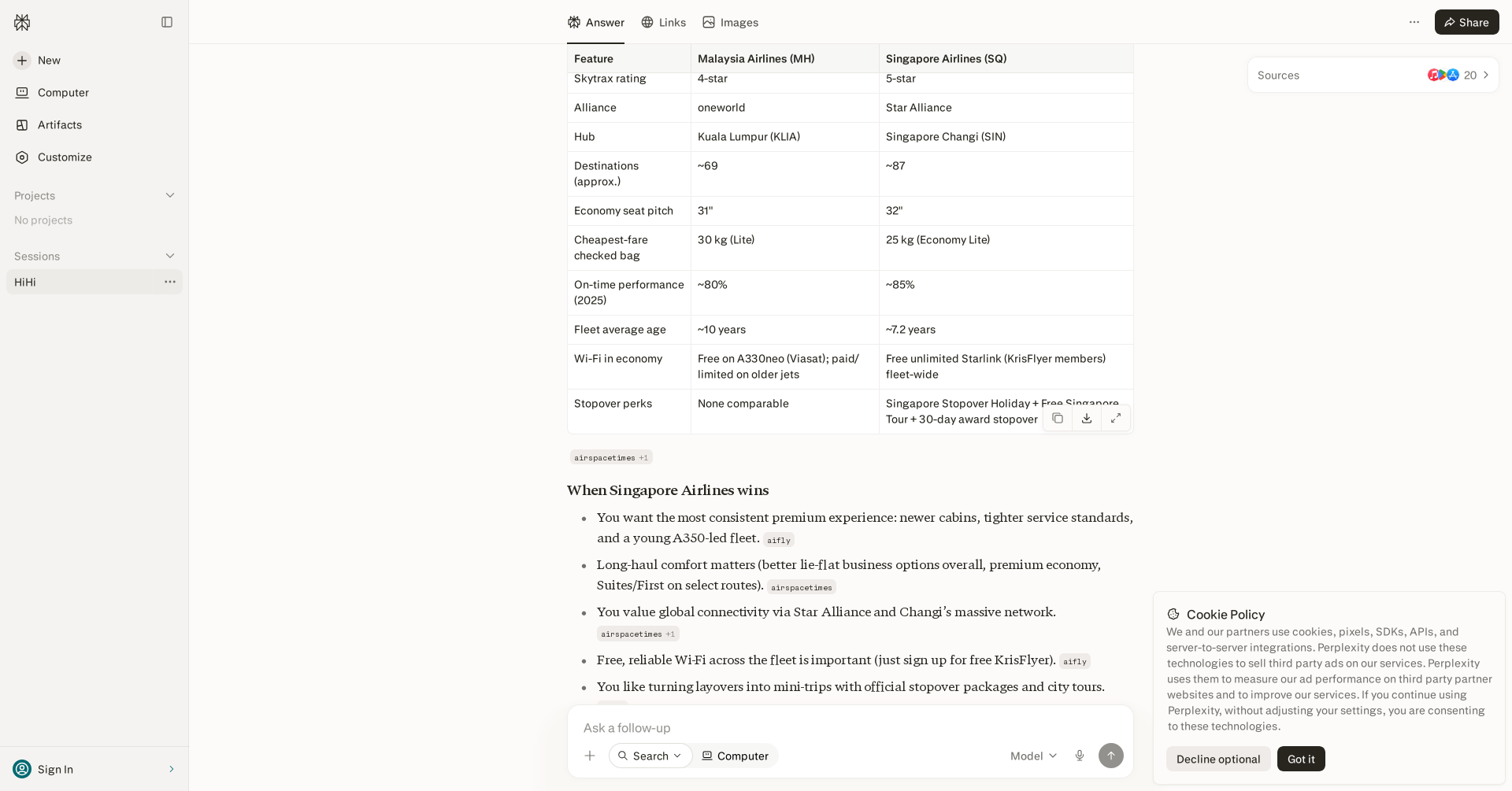Image resolution: width=1512 pixels, height=791 pixels.
Task: Collapse the sidebar panel icon
Action: [x=167, y=22]
